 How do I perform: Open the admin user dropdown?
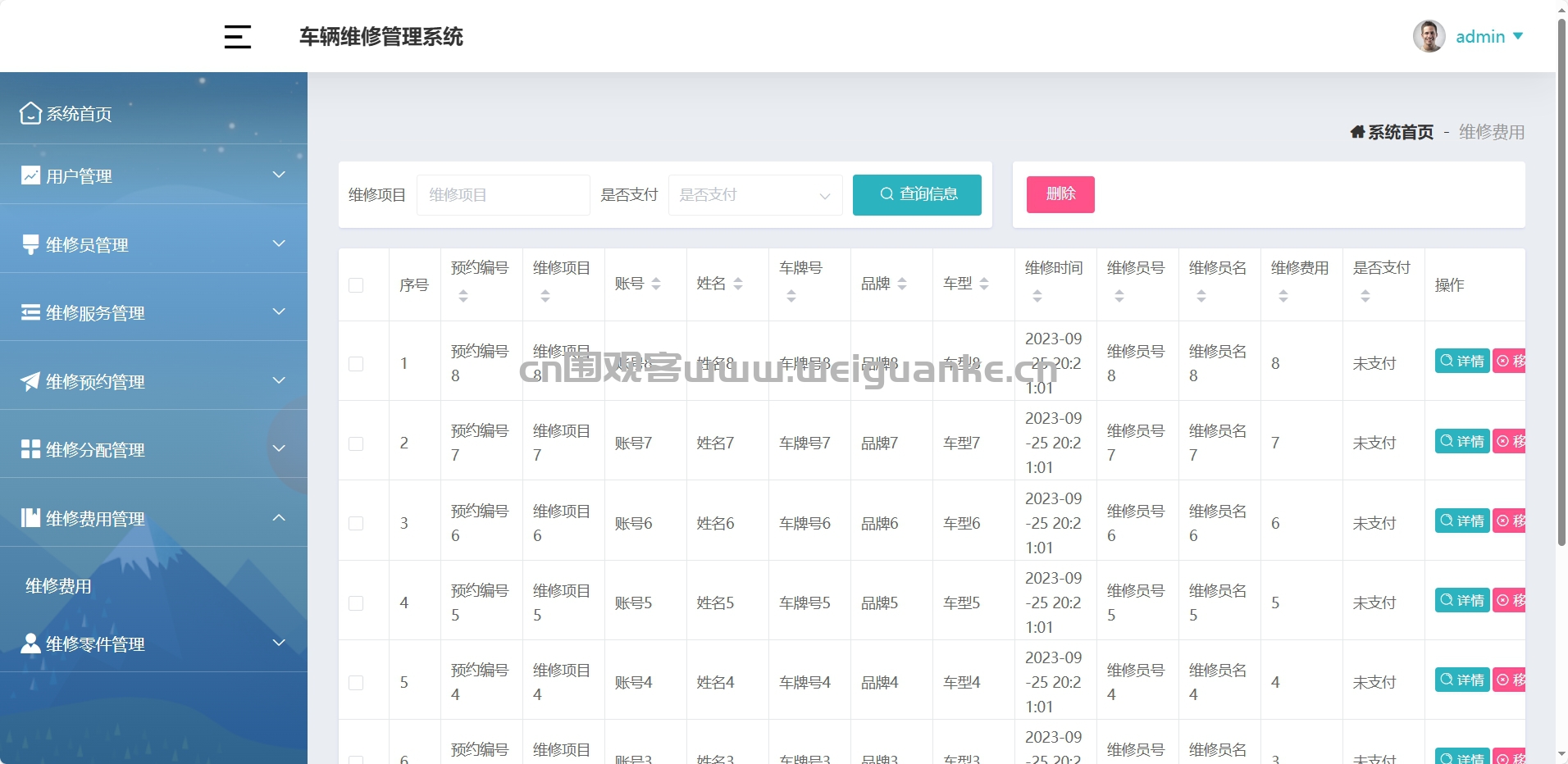1489,37
